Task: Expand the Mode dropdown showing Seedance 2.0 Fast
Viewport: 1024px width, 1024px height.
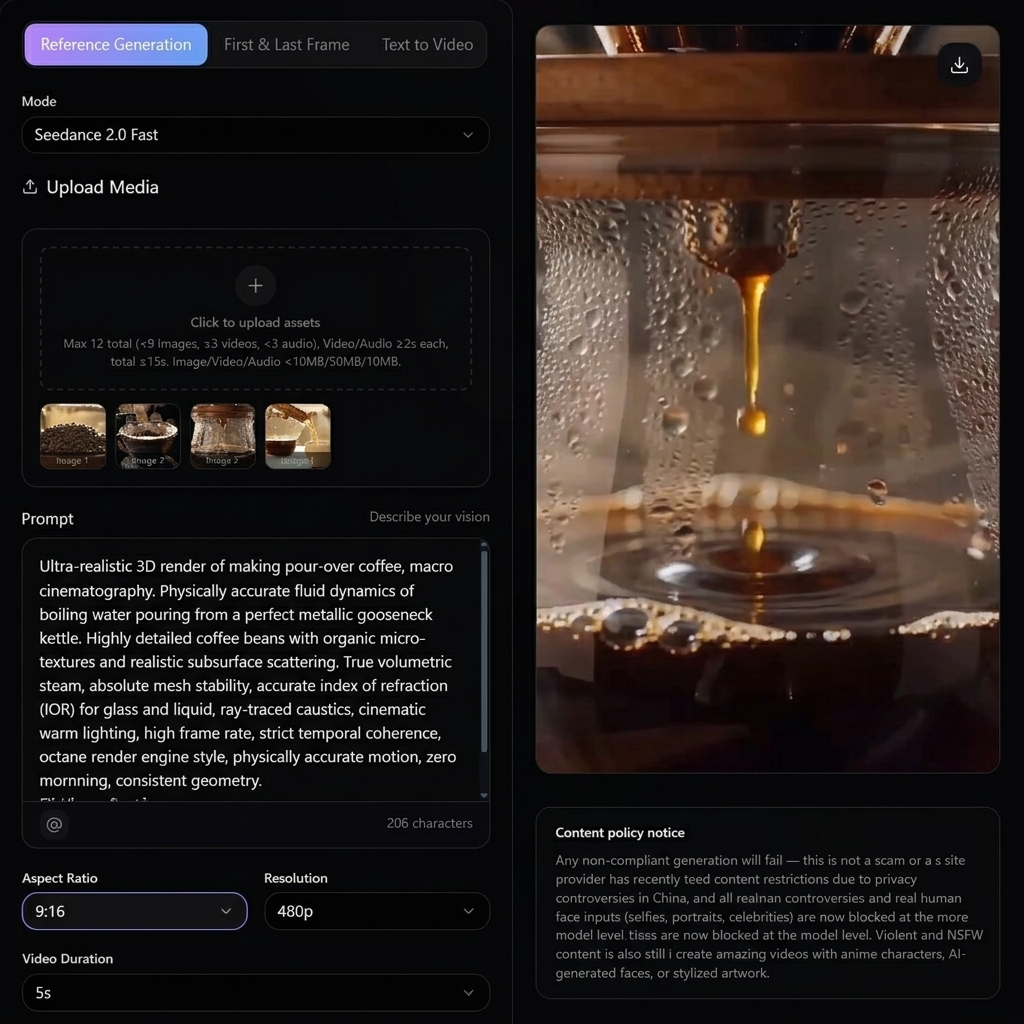Action: tap(255, 135)
